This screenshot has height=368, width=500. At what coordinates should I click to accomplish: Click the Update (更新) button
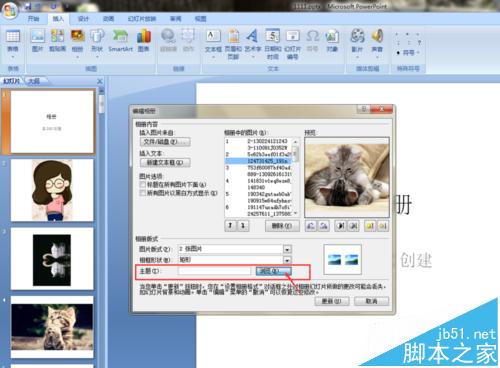(x=332, y=301)
